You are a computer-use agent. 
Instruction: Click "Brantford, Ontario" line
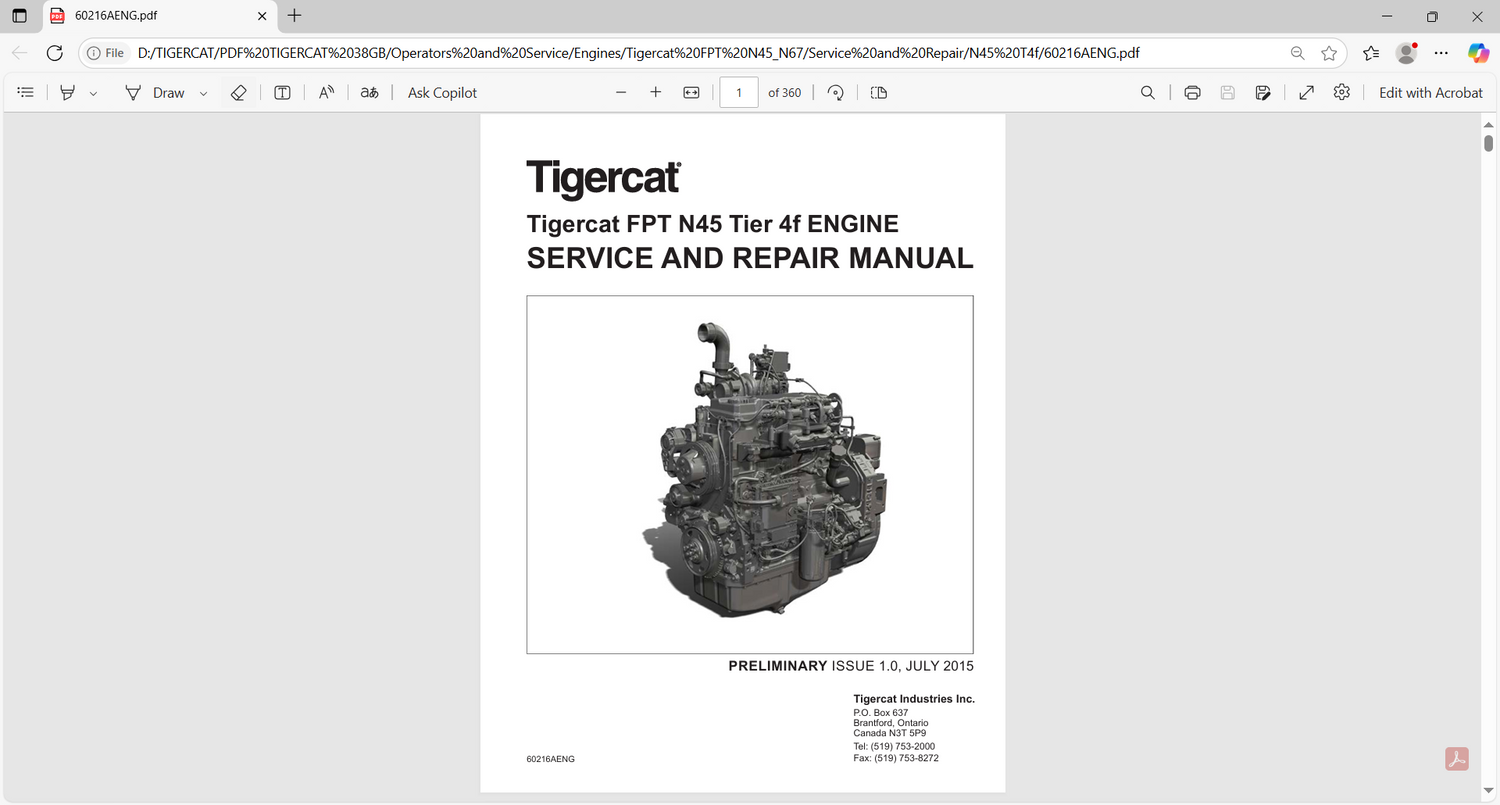[x=891, y=723]
